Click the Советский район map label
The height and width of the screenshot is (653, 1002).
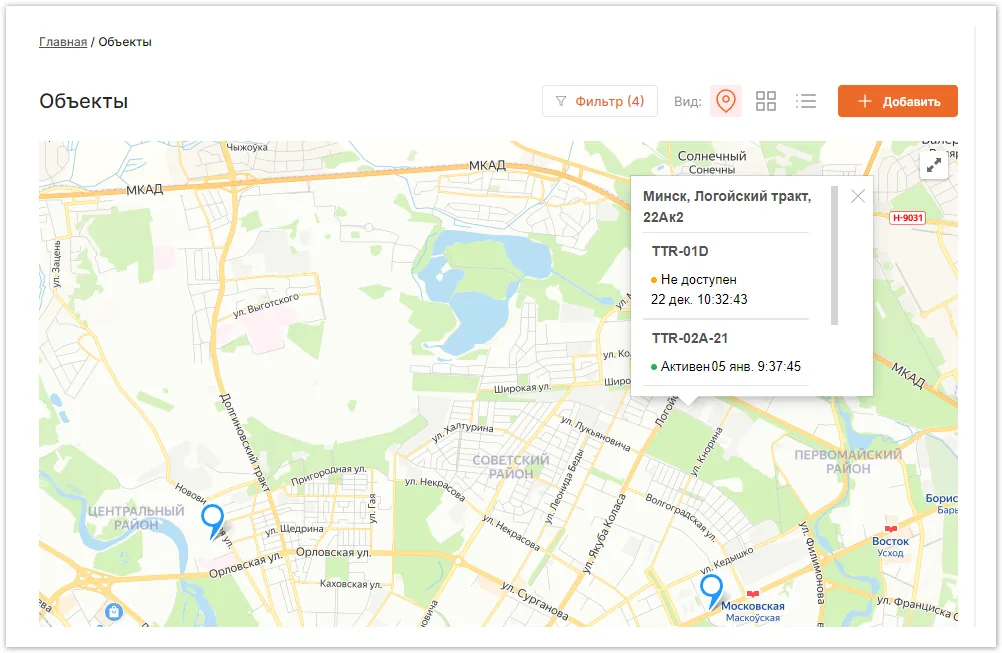pyautogui.click(x=511, y=467)
